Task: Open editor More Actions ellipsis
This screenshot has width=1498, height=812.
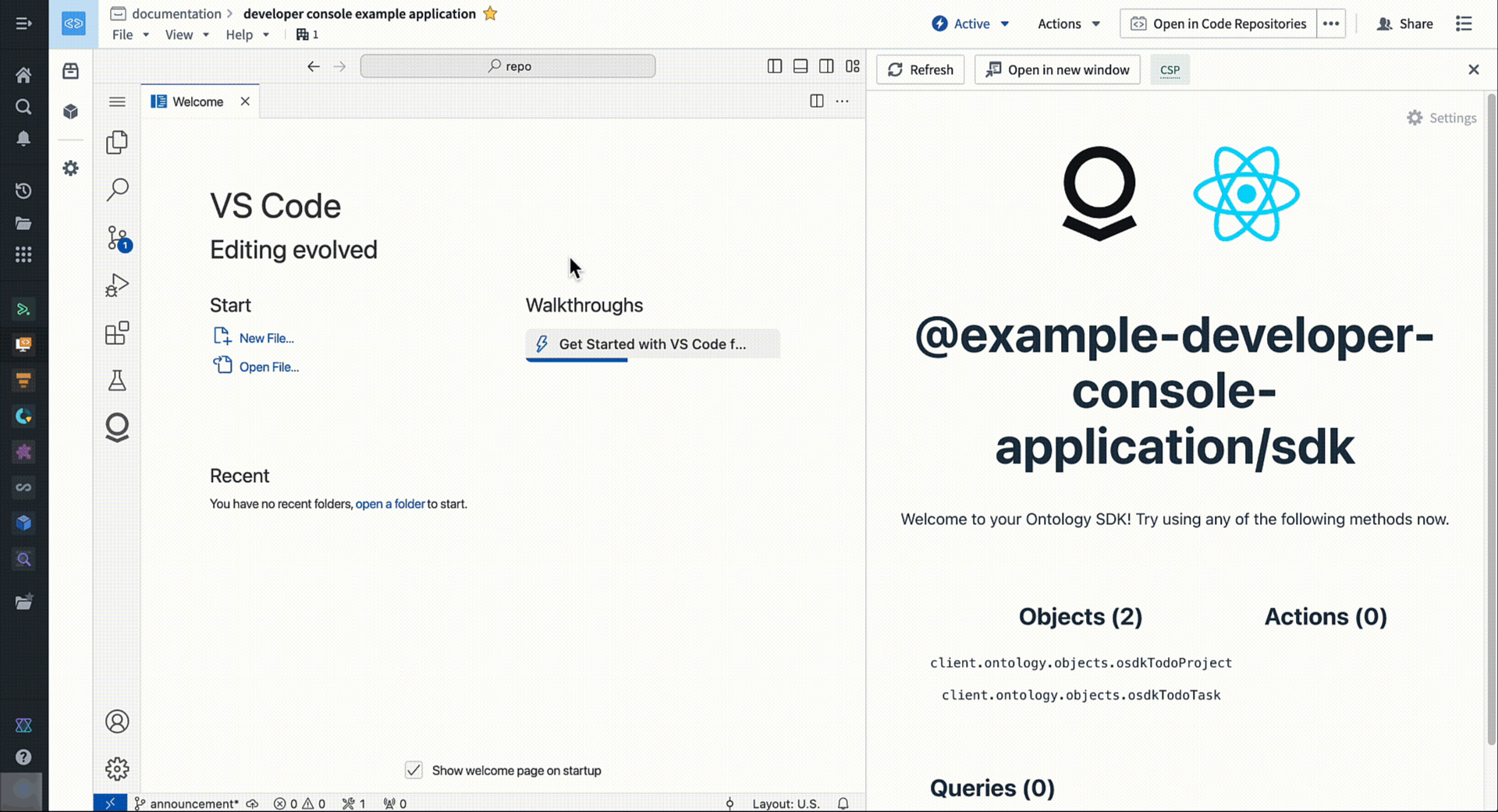Action: coord(843,101)
